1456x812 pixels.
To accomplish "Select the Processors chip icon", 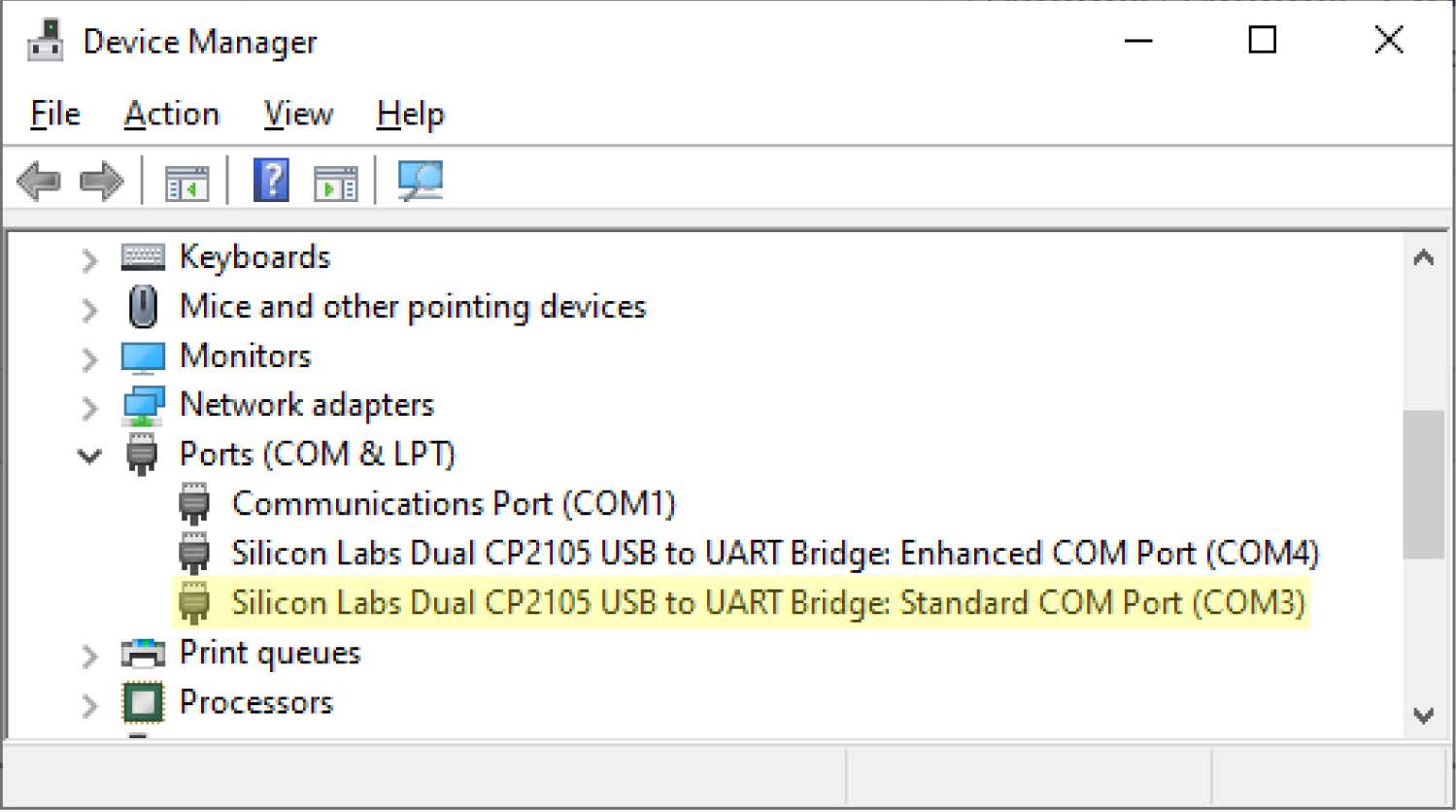I will pyautogui.click(x=143, y=702).
